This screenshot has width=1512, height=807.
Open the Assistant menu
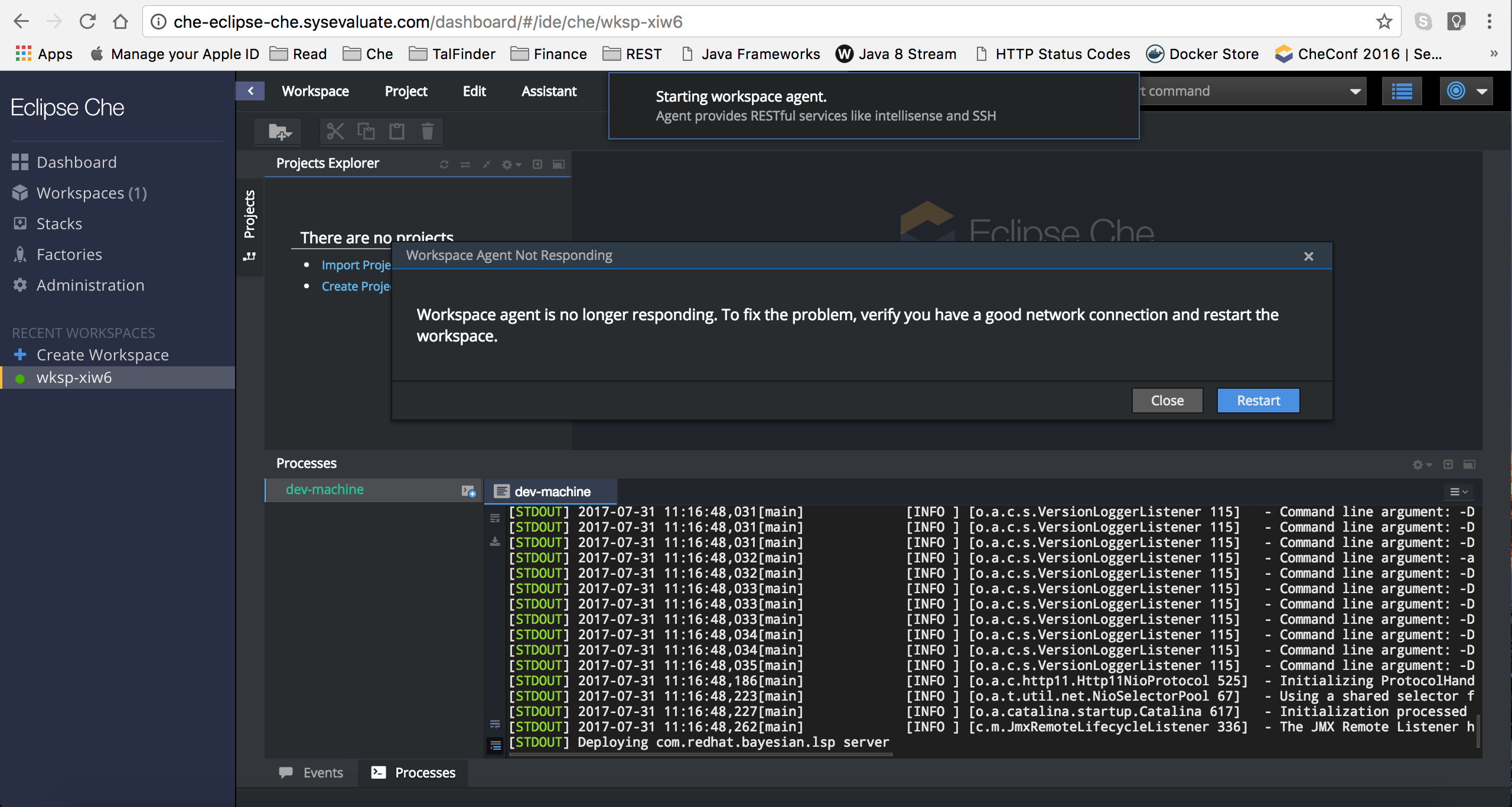click(x=549, y=91)
